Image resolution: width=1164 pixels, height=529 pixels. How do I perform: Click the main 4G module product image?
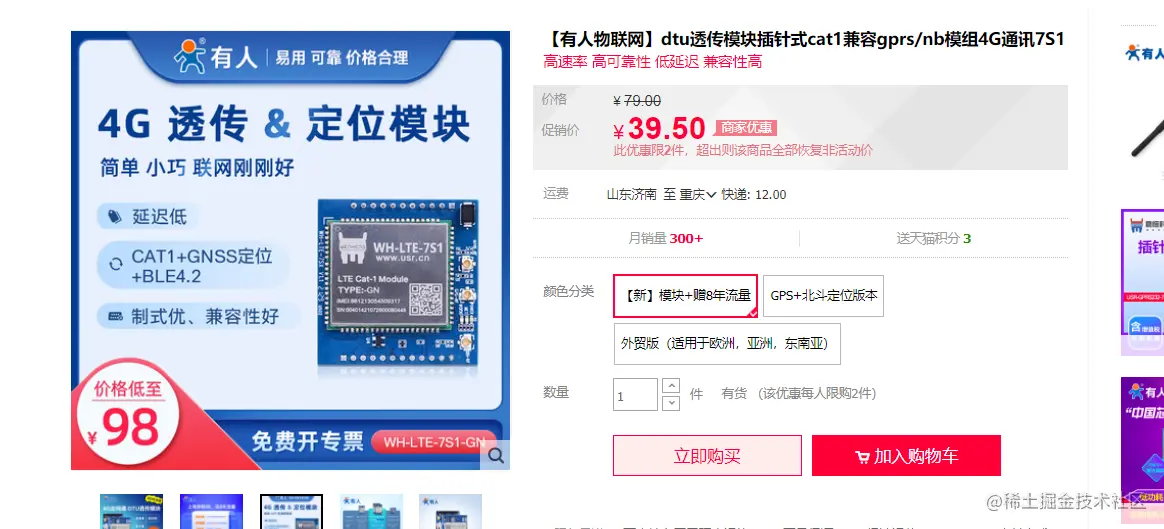point(290,250)
